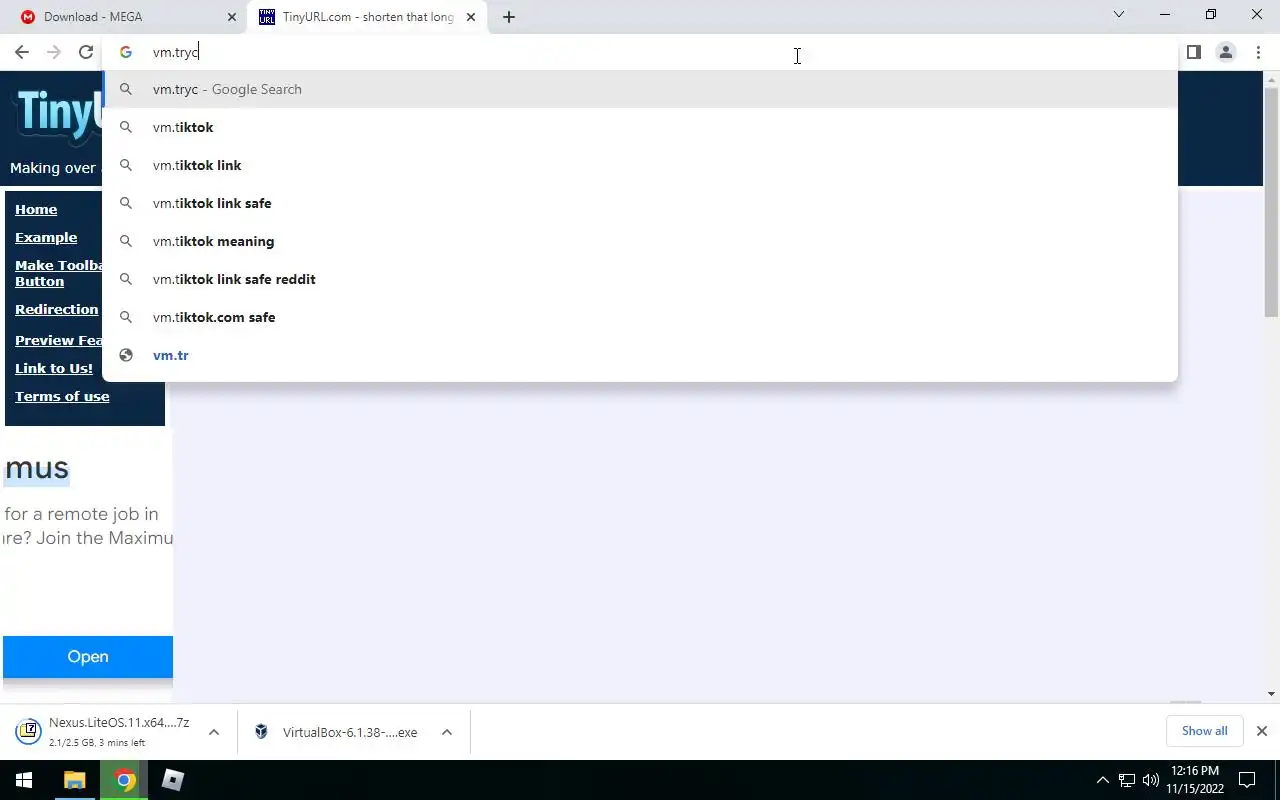Open the Make Toolbar Button link
Screen dimensions: 1280x800
pyautogui.click(x=58, y=273)
